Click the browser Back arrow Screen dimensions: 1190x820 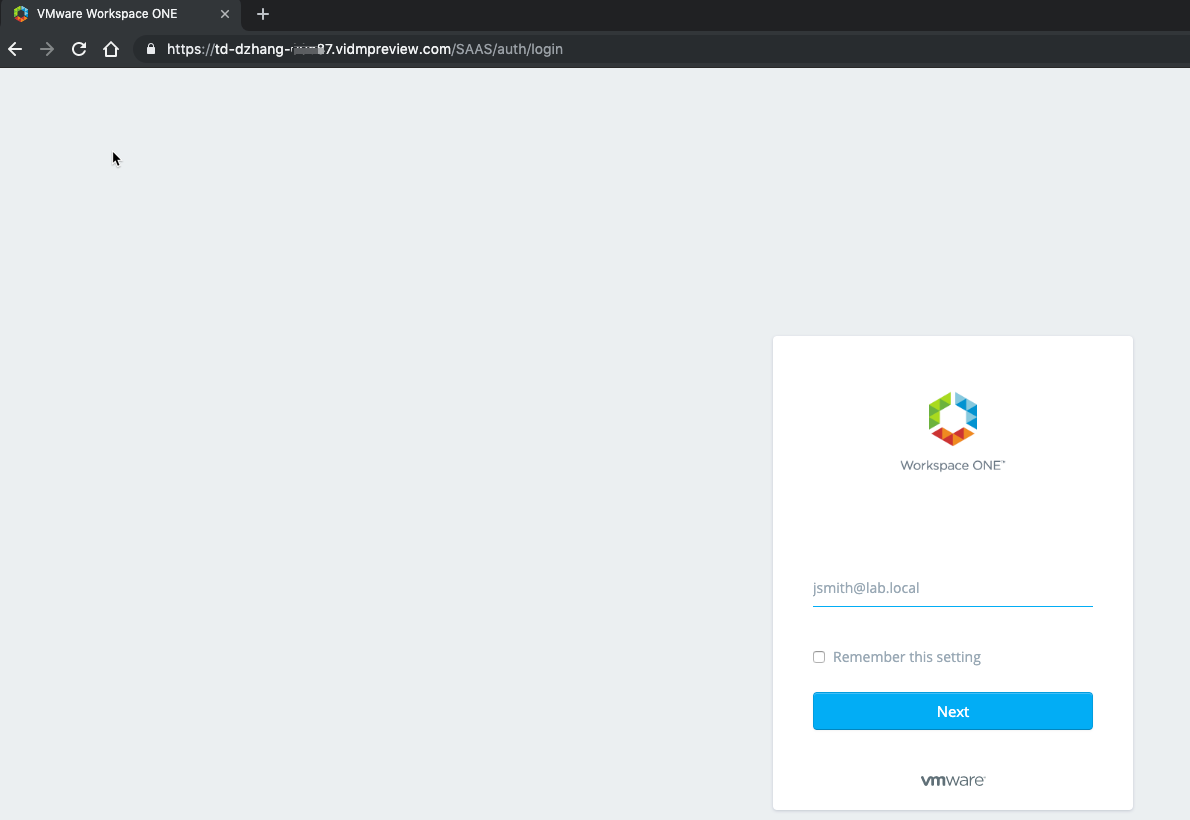tap(15, 49)
